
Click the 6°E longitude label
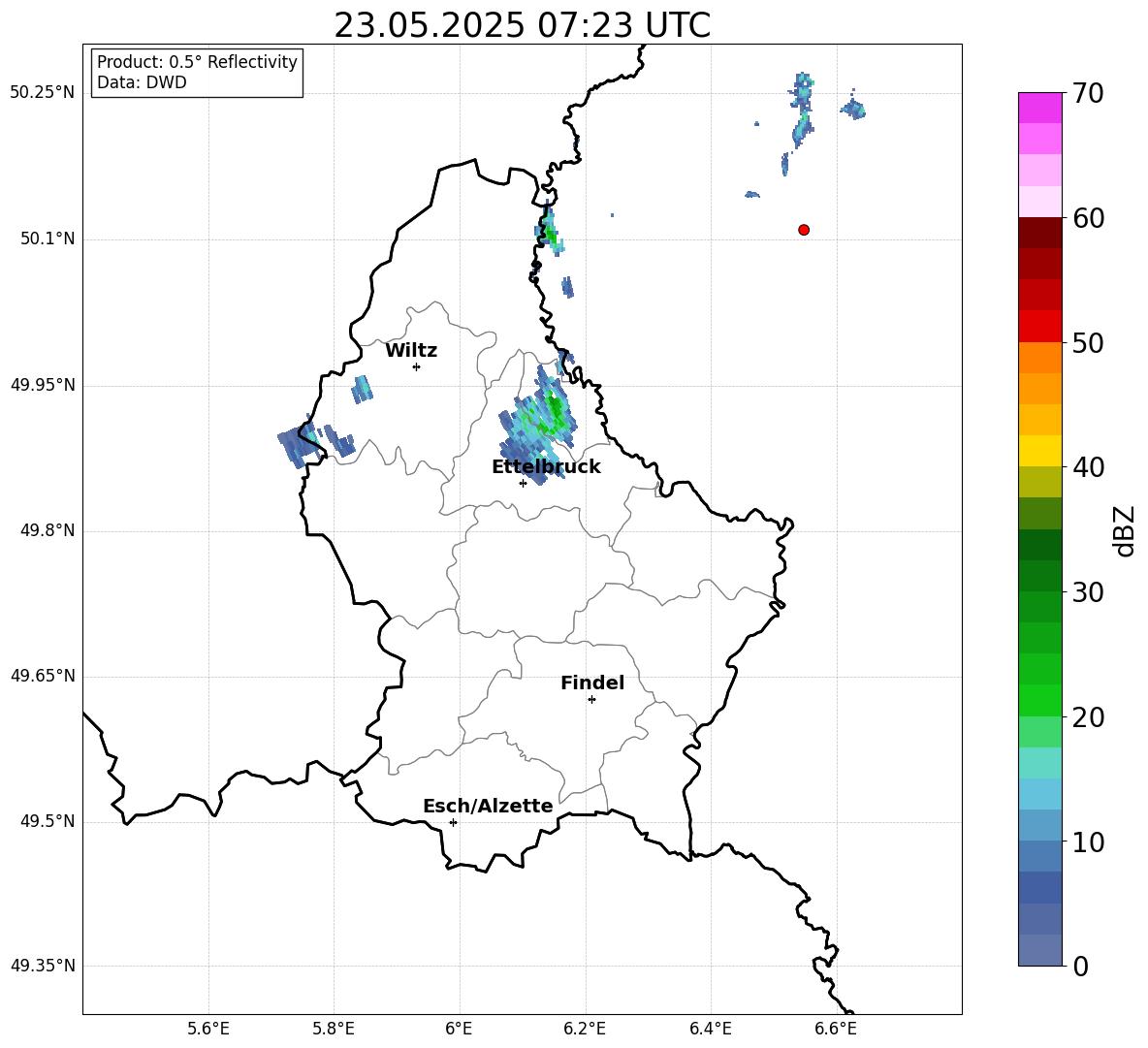click(459, 1029)
